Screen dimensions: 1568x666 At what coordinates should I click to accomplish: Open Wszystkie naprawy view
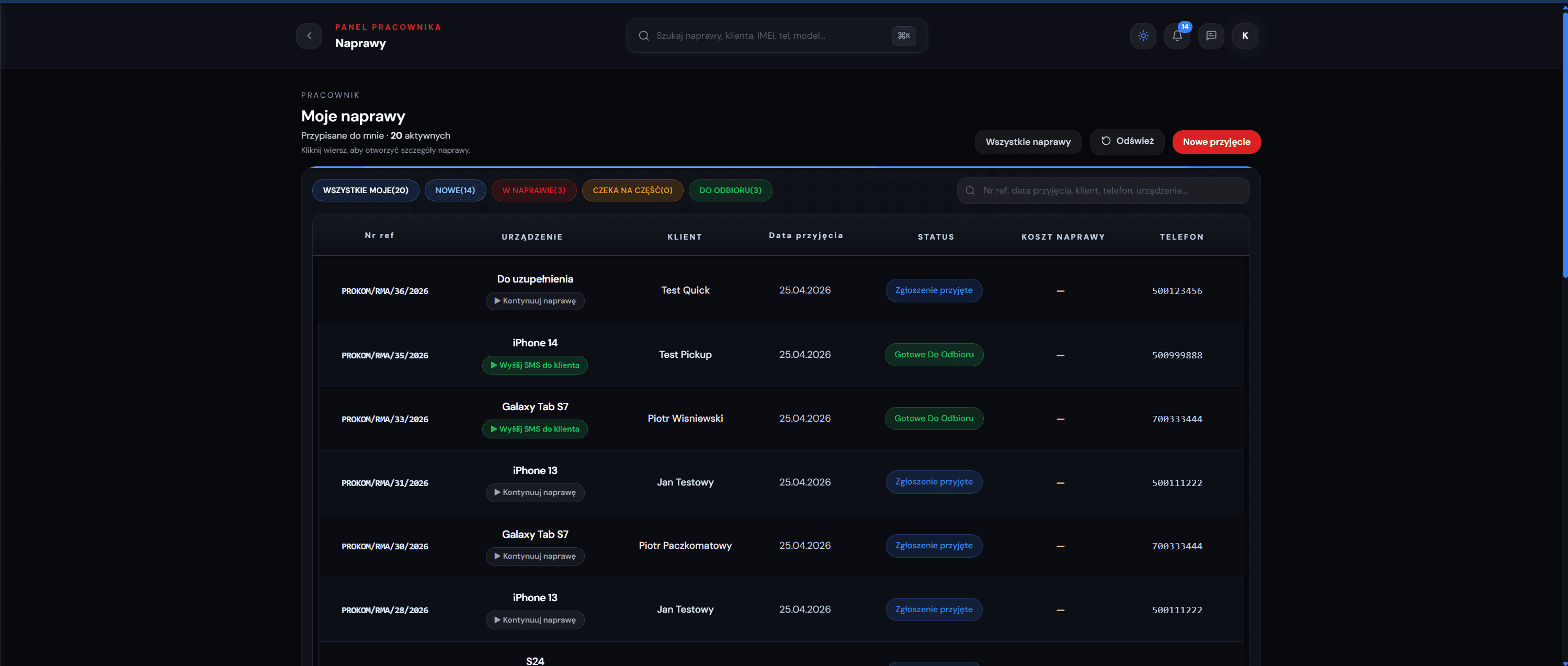coord(1028,142)
